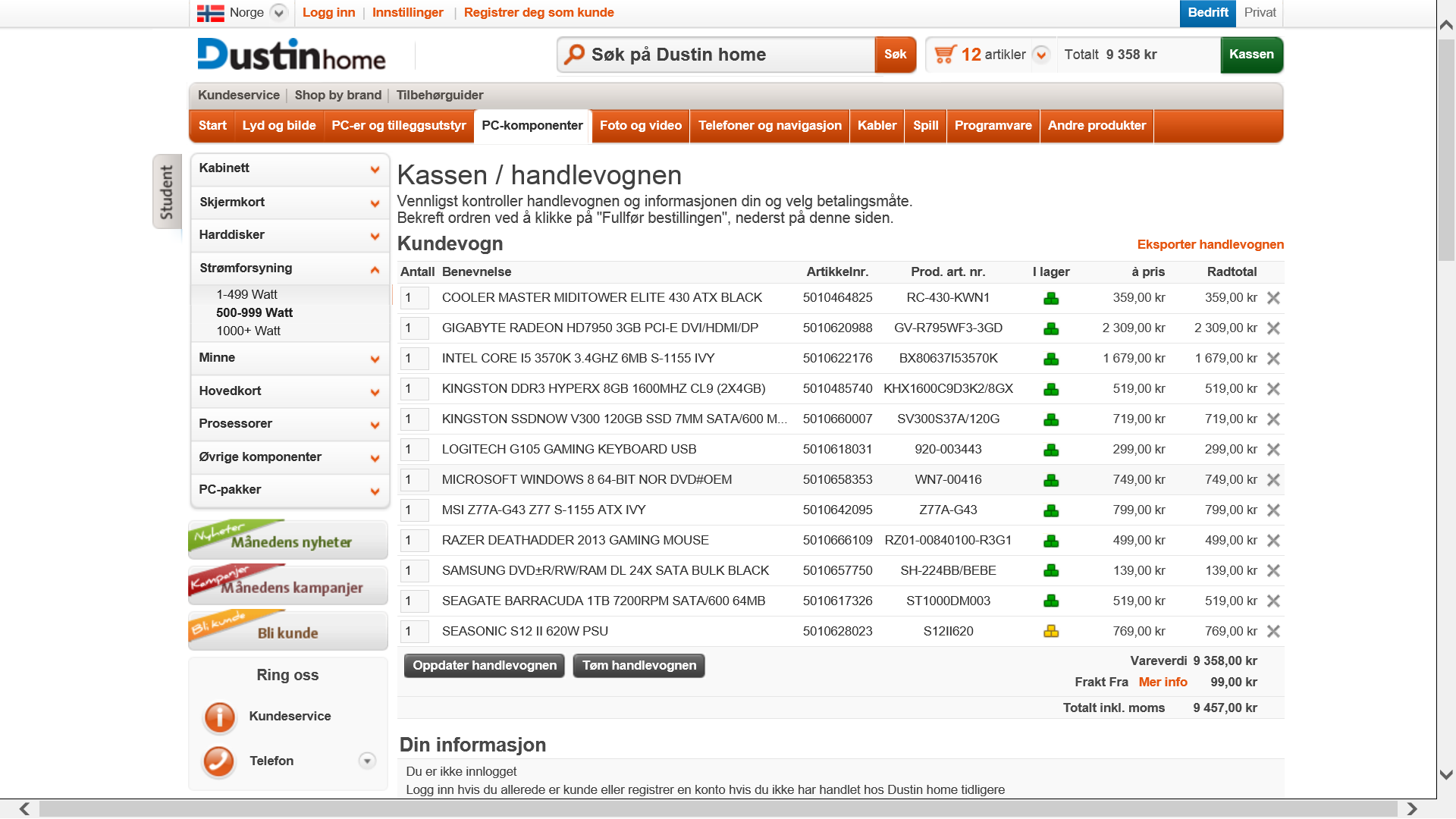Expand the Harddisker category
The height and width of the screenshot is (819, 1456).
(375, 237)
